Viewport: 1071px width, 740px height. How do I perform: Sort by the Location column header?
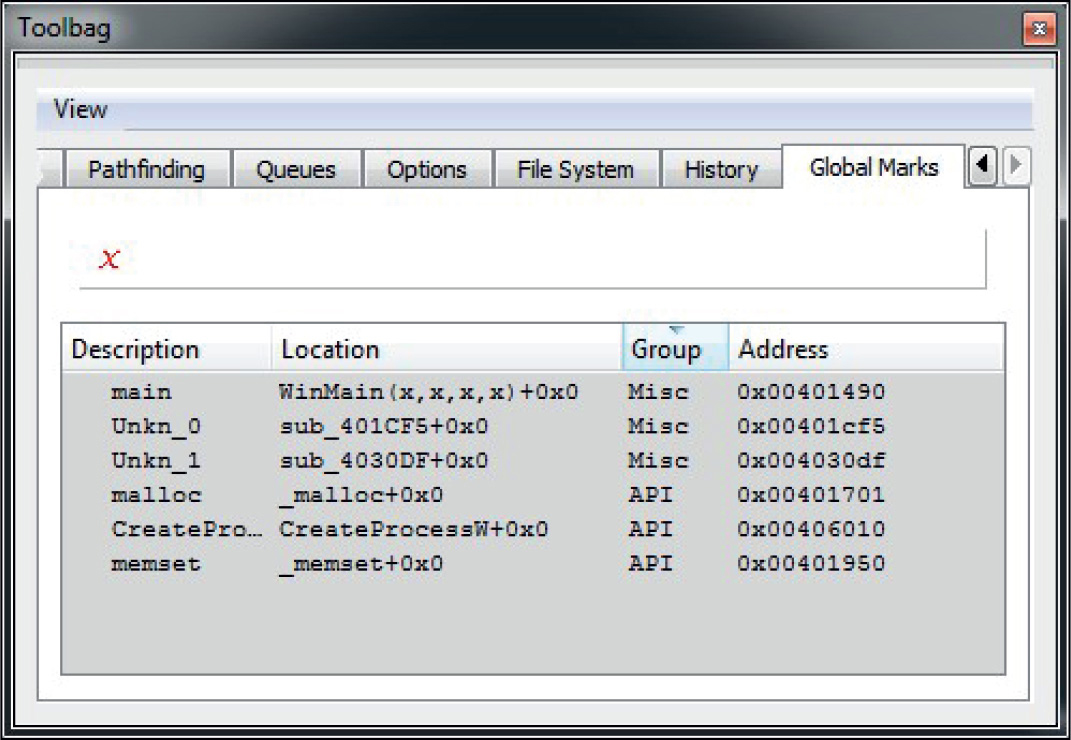click(x=331, y=350)
